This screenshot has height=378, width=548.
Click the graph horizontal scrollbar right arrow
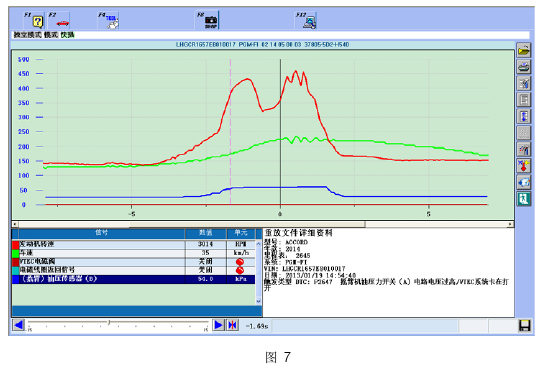[510, 224]
